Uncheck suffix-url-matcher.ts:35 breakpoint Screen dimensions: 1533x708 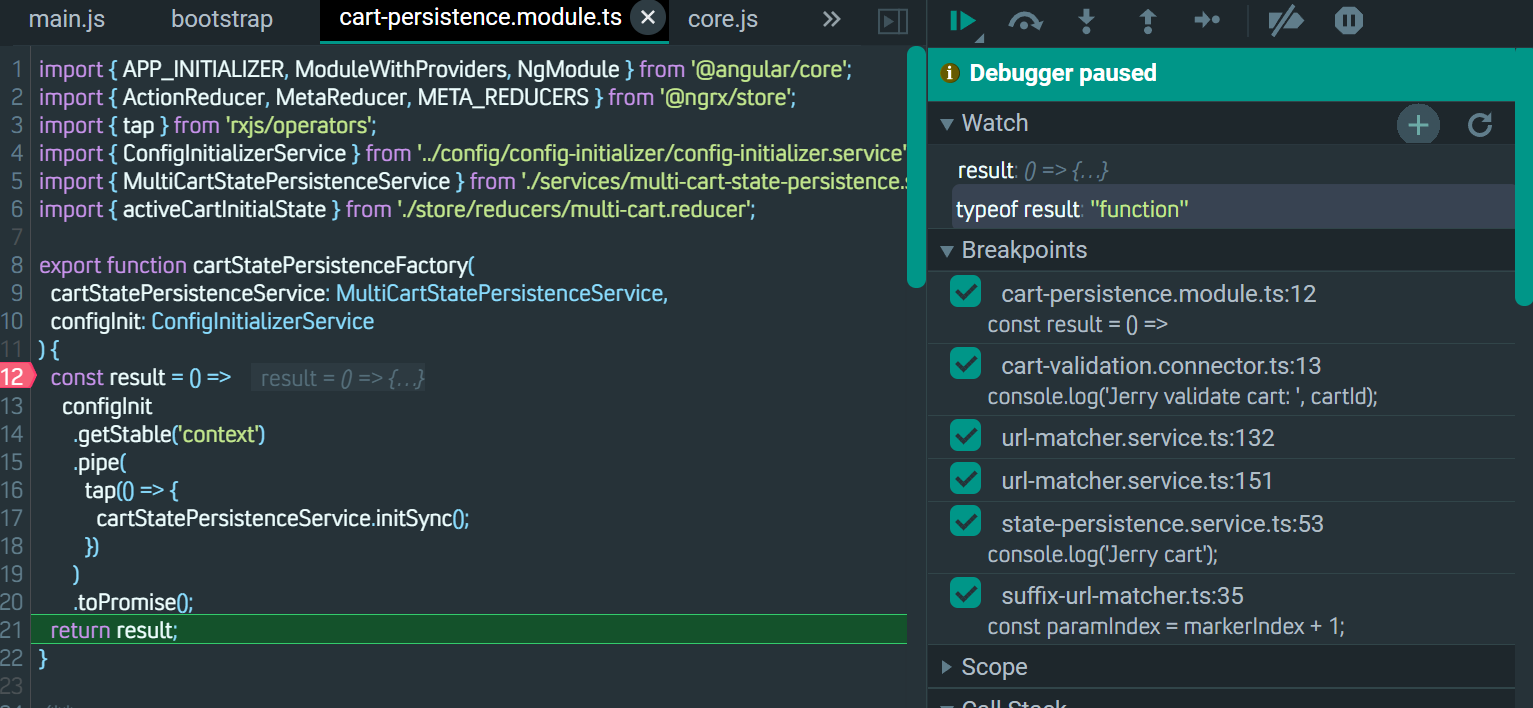966,594
